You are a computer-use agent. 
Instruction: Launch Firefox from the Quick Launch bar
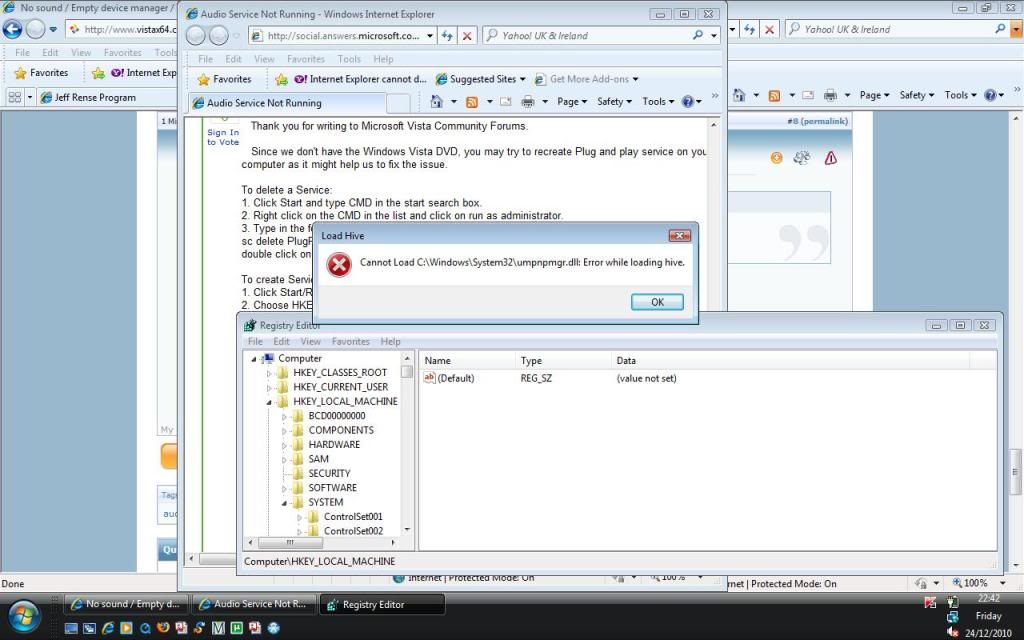pos(163,628)
